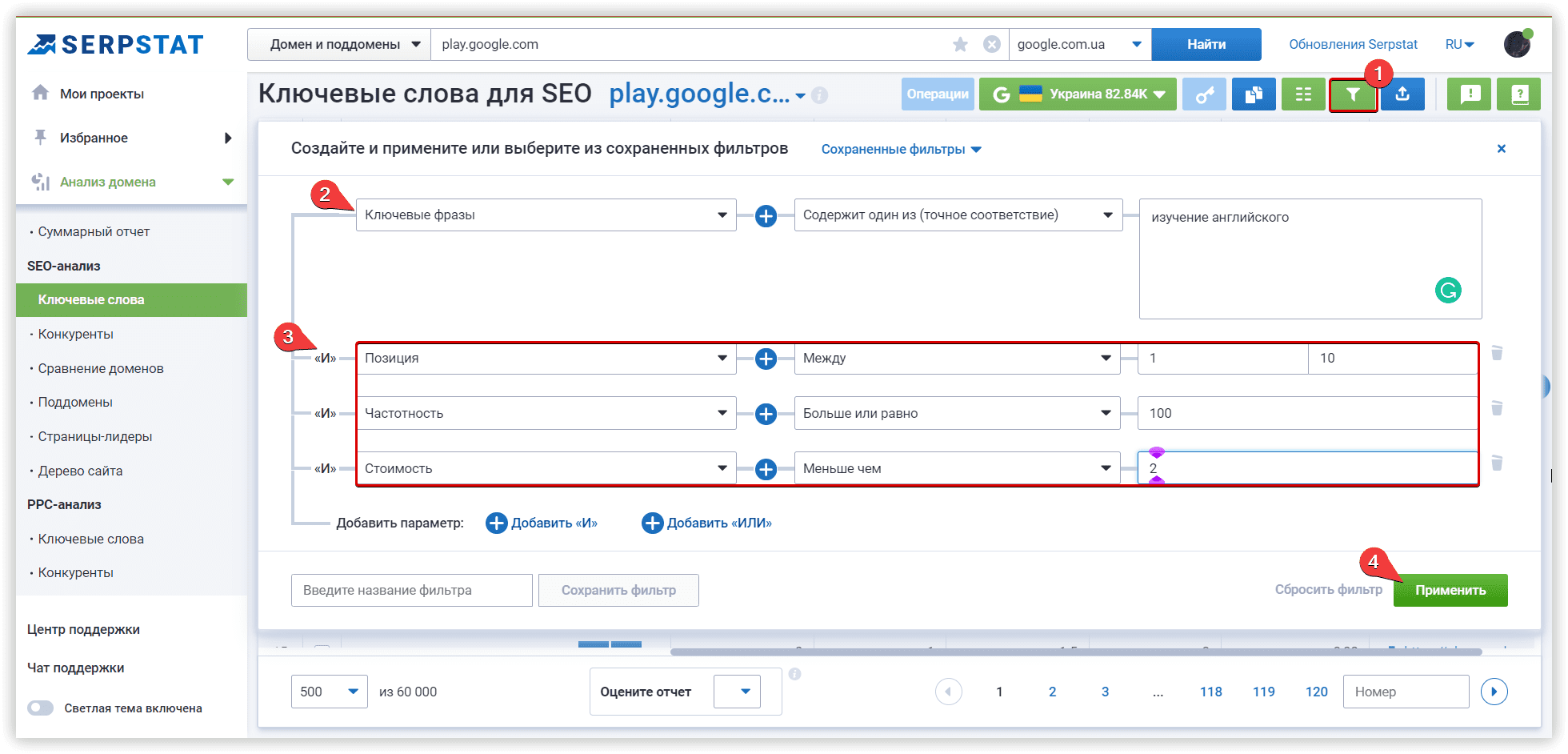Image resolution: width=1568 pixels, height=754 pixels.
Task: Expand the Сохраненные фильтры dropdown
Action: (x=901, y=150)
